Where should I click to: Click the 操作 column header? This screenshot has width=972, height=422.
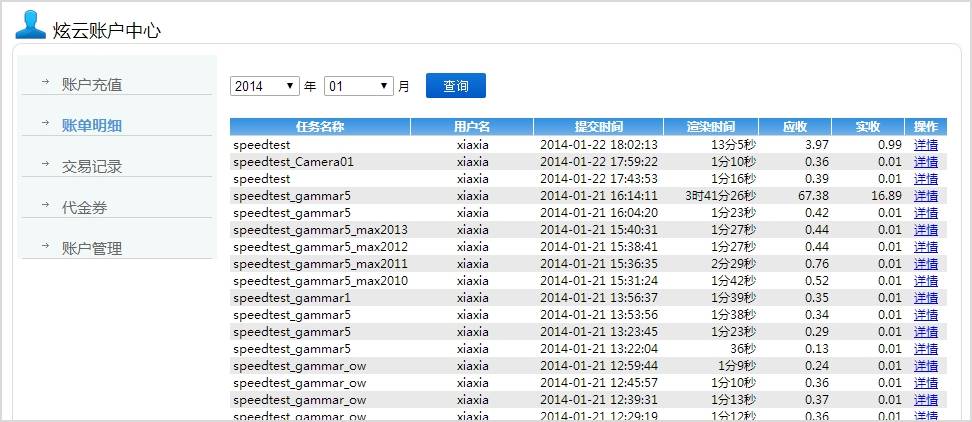926,127
